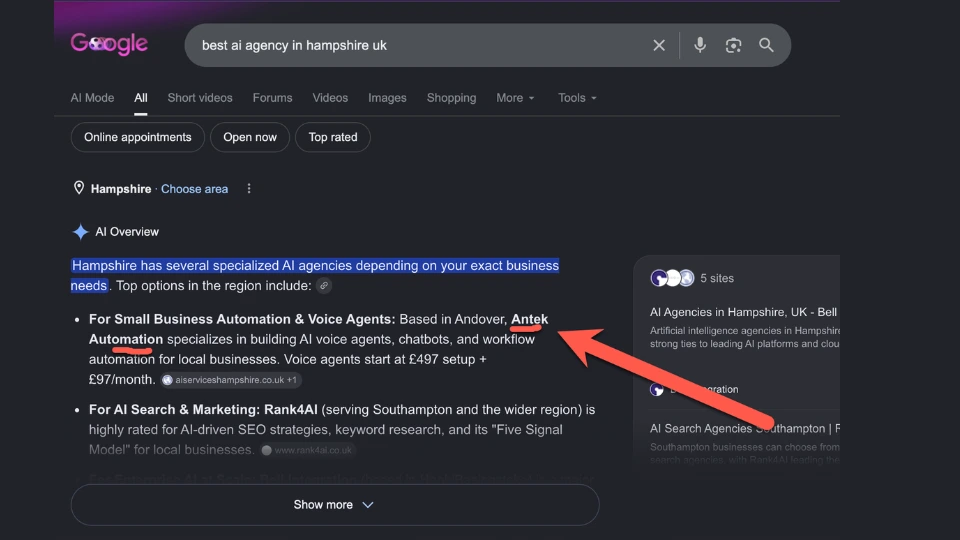Screen dimensions: 960x540
Task: Click the AI Overview sparkle icon
Action: pyautogui.click(x=80, y=232)
